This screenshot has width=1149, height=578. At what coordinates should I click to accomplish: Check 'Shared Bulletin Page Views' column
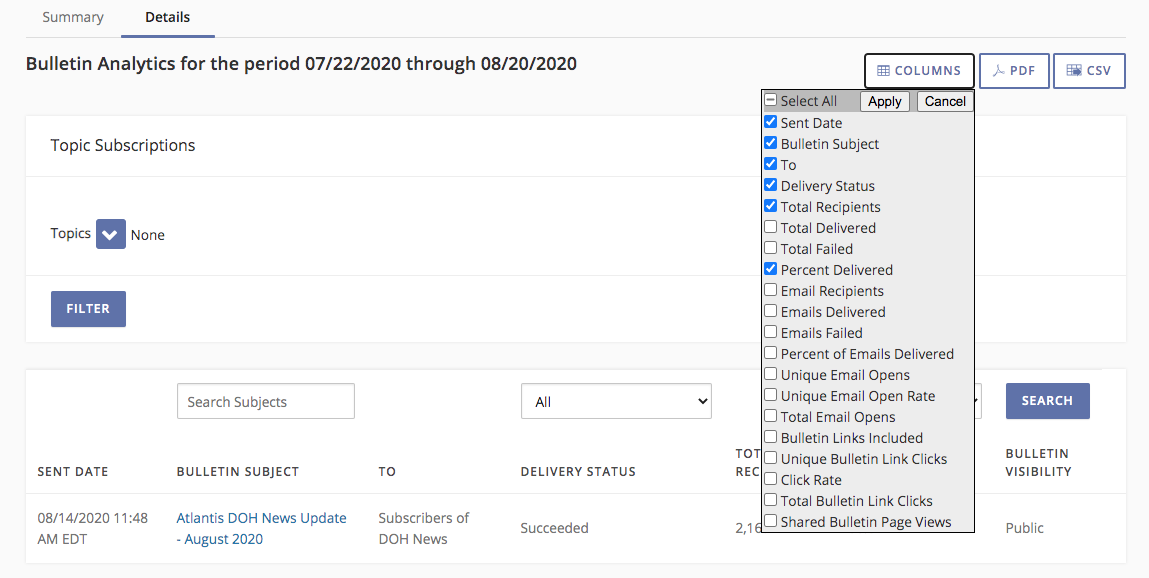coord(770,521)
